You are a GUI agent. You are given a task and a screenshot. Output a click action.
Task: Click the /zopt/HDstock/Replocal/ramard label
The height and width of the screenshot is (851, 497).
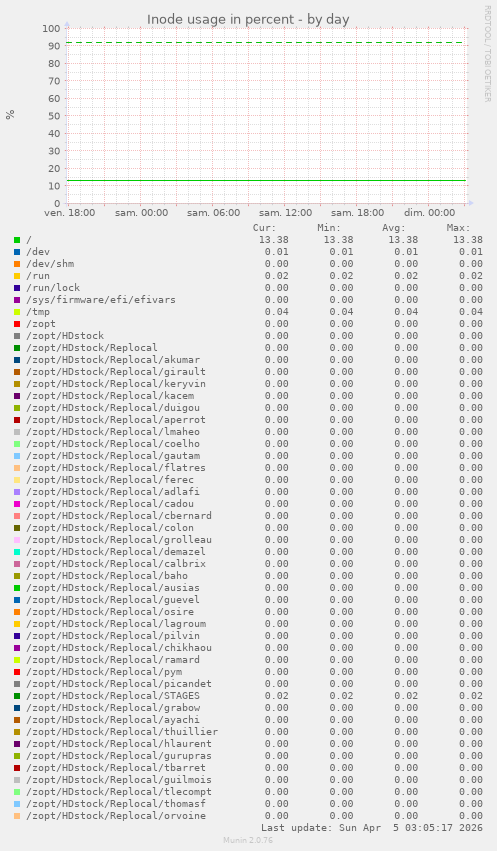click(113, 659)
